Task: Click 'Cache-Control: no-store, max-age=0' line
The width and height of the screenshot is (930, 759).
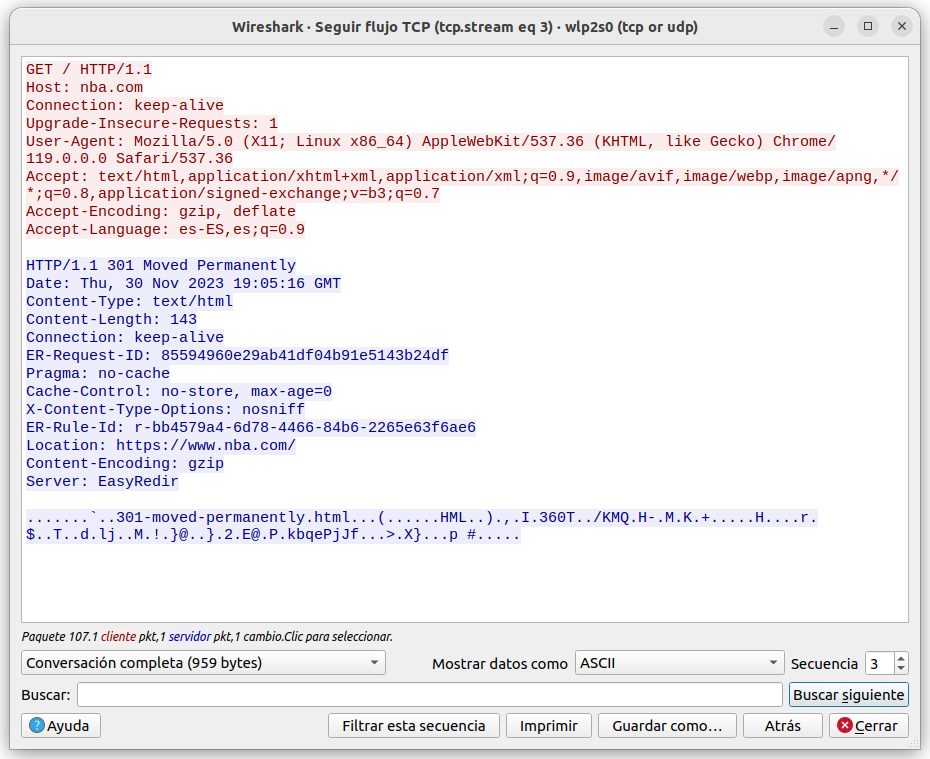Action: coord(179,391)
